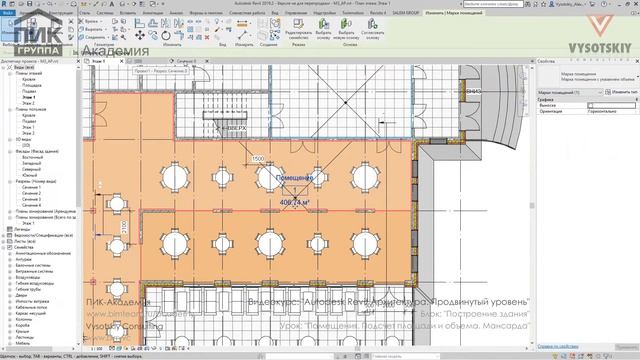Select the Move tool in Modify panel
Viewport: 640px width, 360px height.
click(140, 36)
